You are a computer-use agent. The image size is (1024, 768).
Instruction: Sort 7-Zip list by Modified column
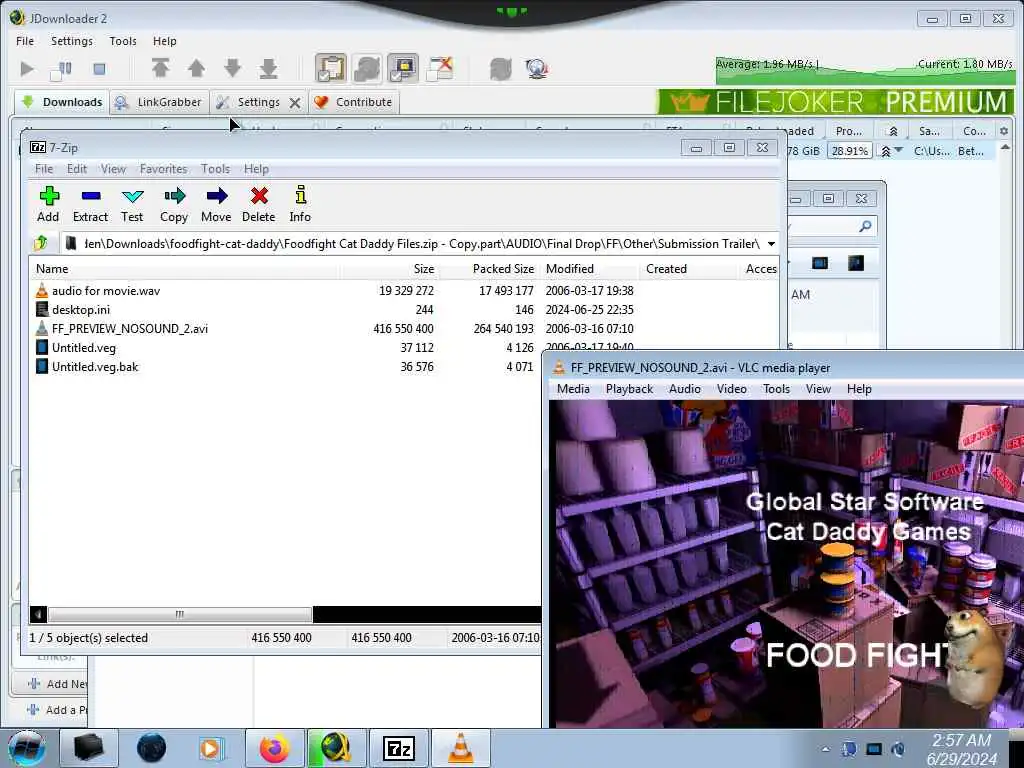[x=590, y=269]
